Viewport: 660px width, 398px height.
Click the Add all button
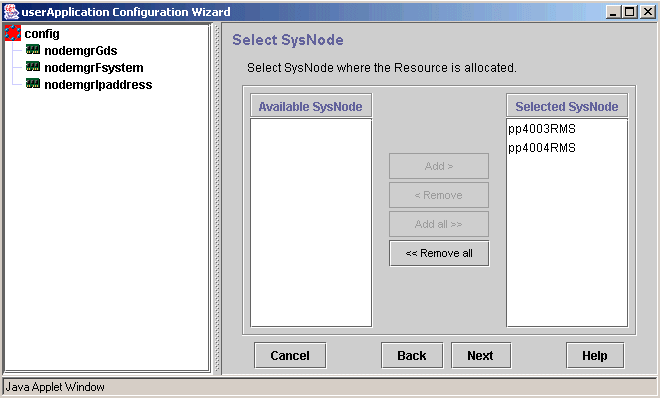coord(439,224)
